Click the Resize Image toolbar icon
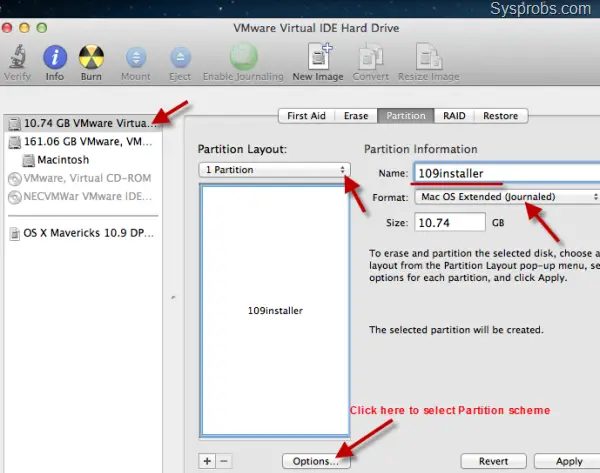This screenshot has width=600, height=473. click(x=429, y=57)
